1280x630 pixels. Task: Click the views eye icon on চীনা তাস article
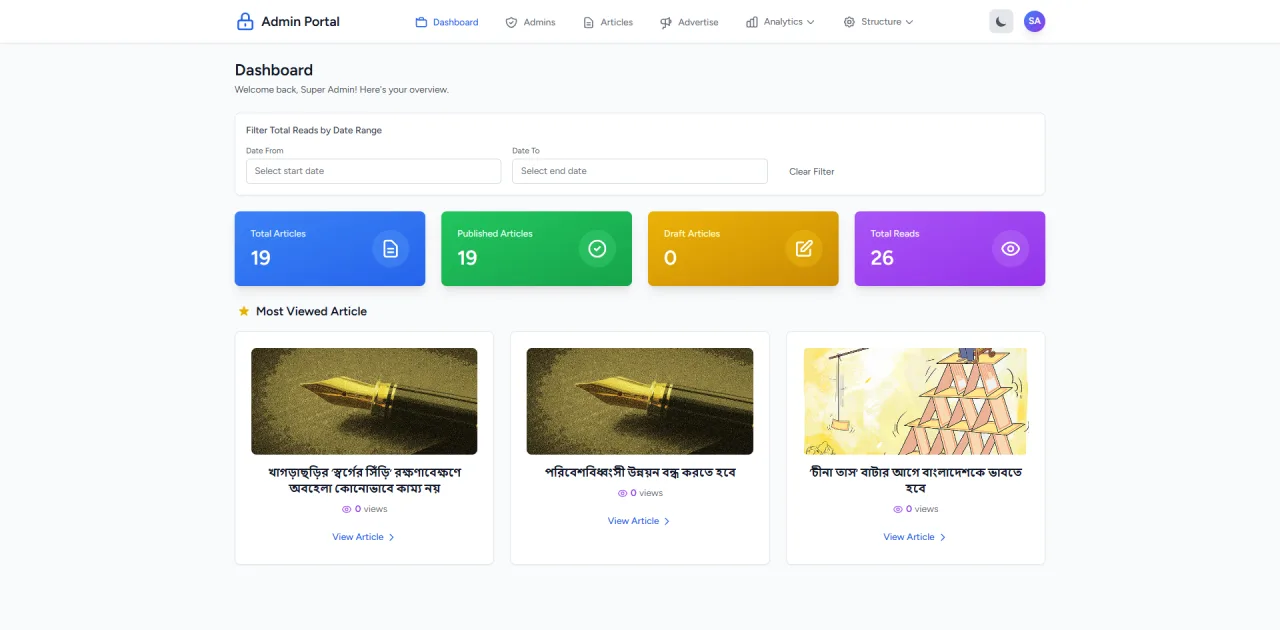(x=898, y=509)
